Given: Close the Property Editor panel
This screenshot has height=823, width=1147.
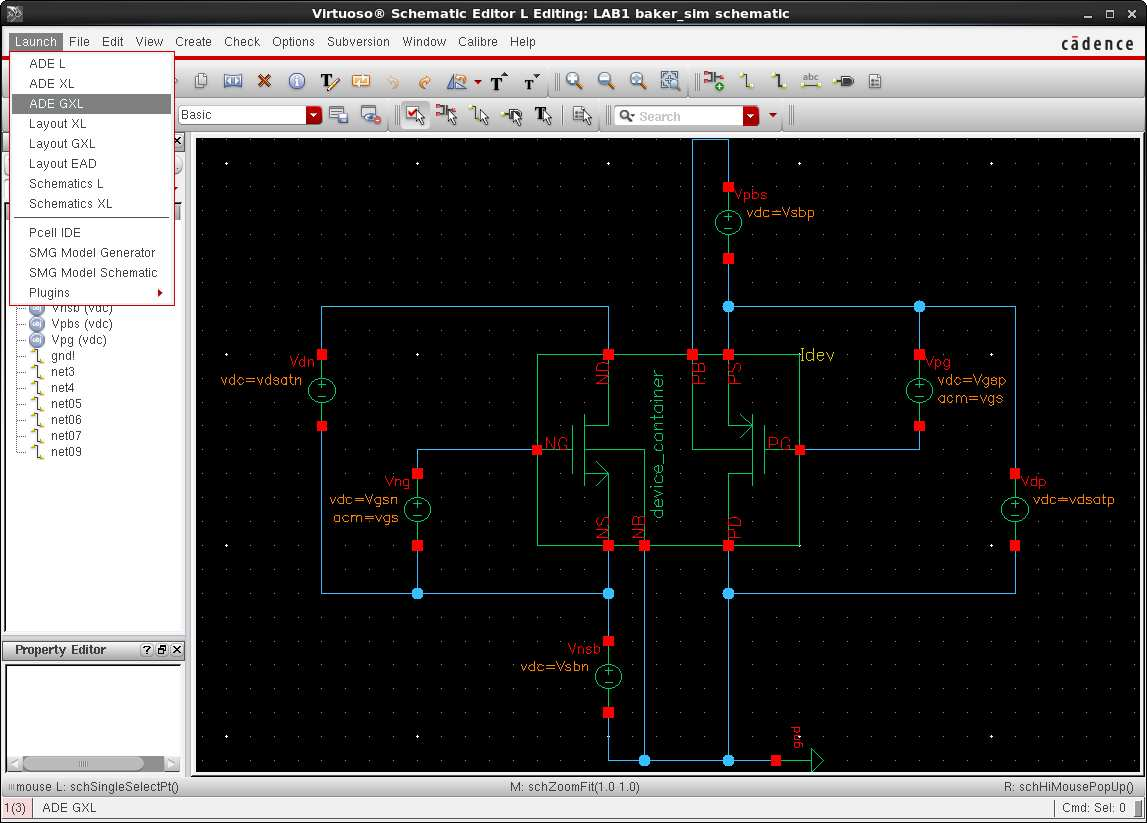Looking at the screenshot, I should [x=177, y=650].
